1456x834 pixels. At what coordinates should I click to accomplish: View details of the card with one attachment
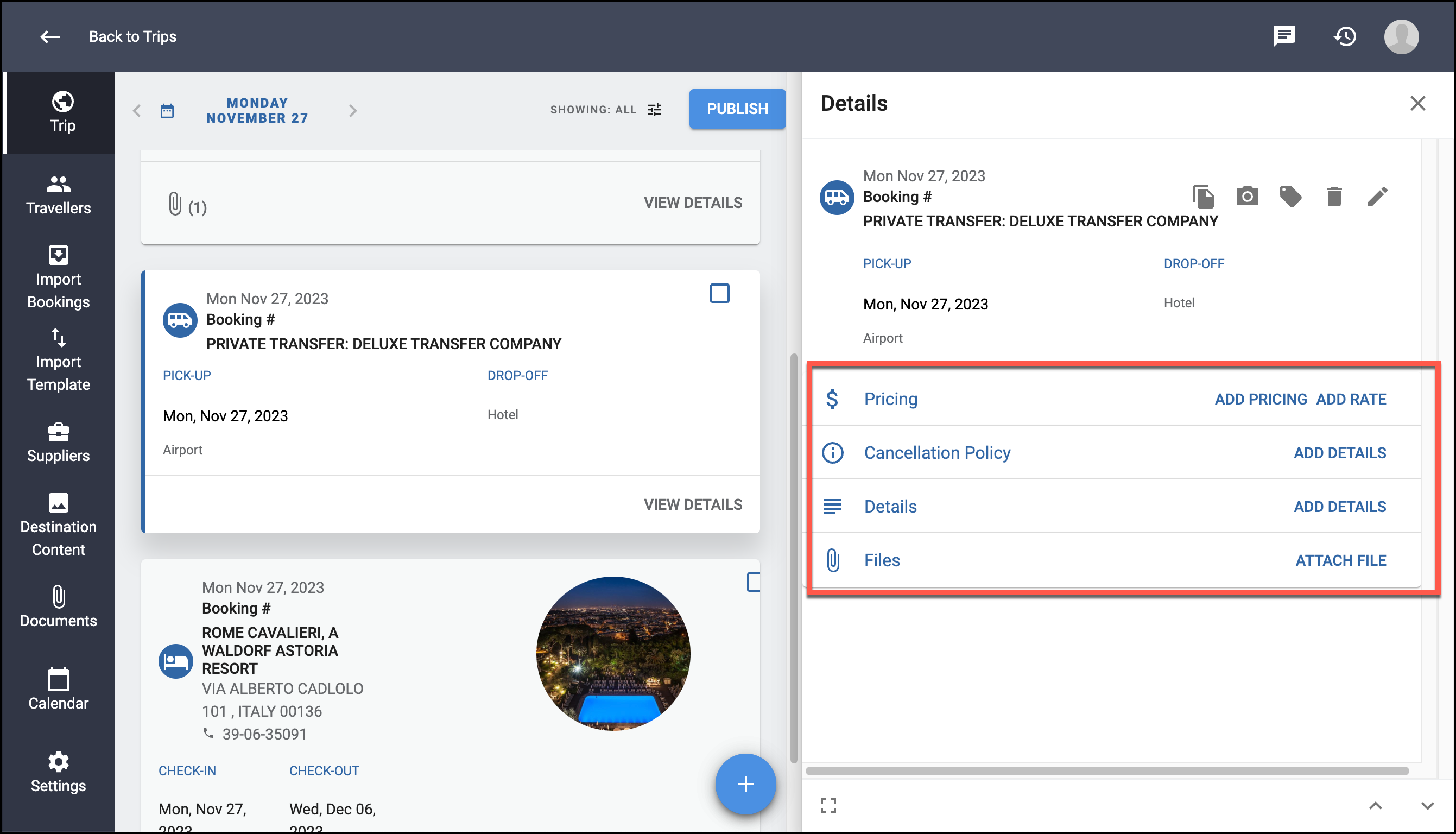pos(693,203)
